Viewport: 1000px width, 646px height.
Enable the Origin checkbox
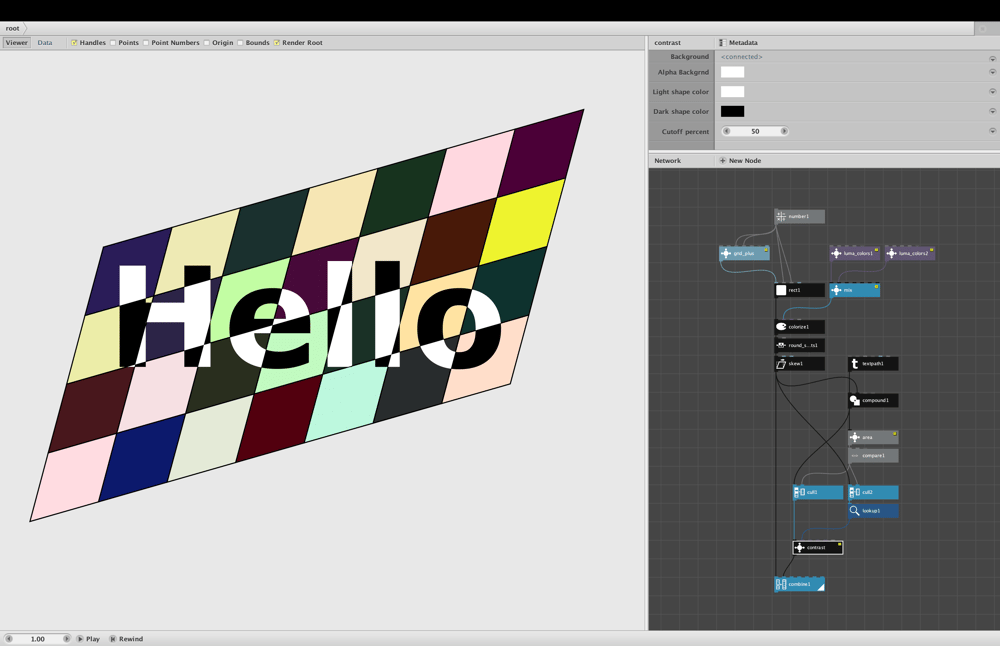pos(207,43)
